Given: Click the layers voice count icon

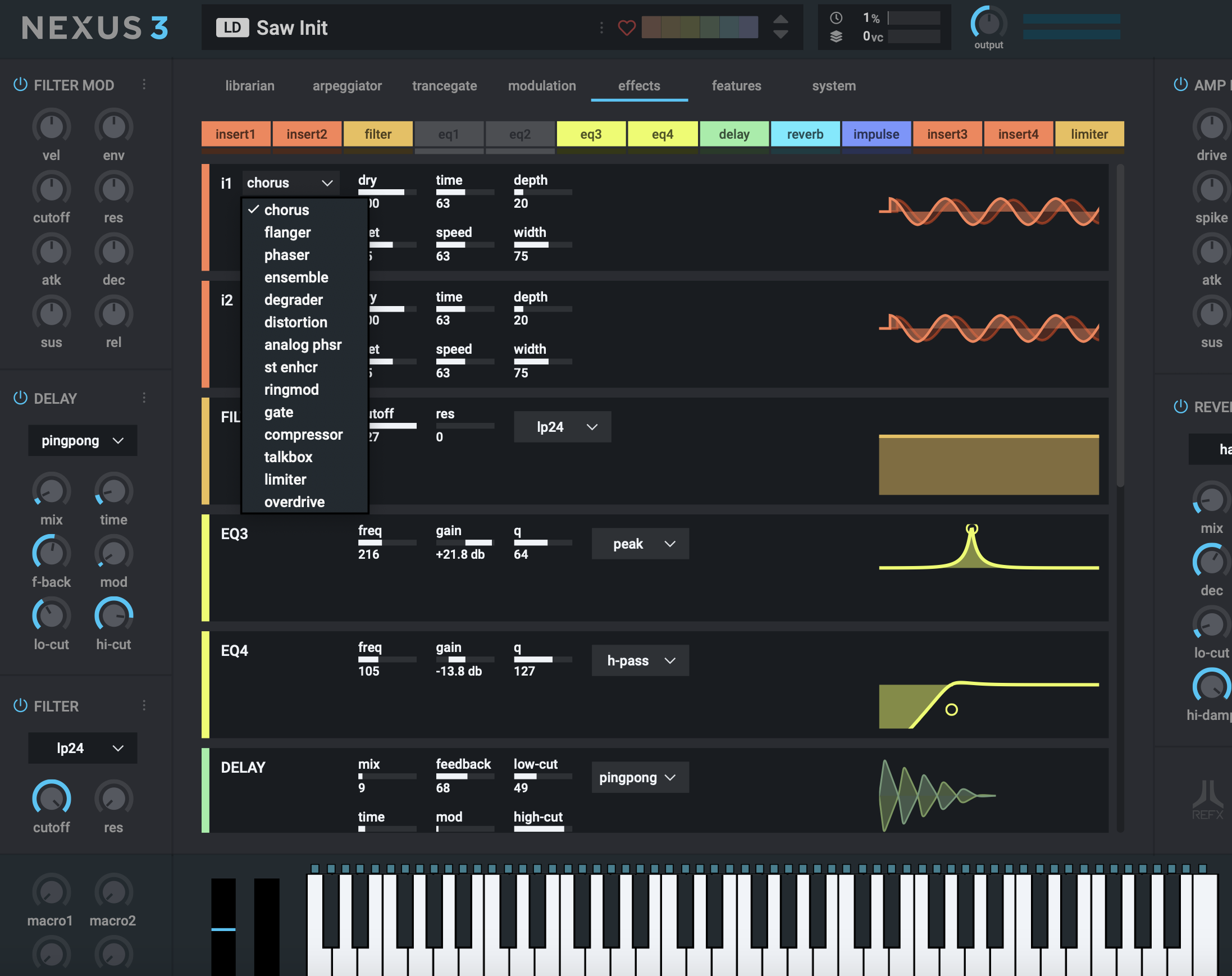Looking at the screenshot, I should [836, 37].
